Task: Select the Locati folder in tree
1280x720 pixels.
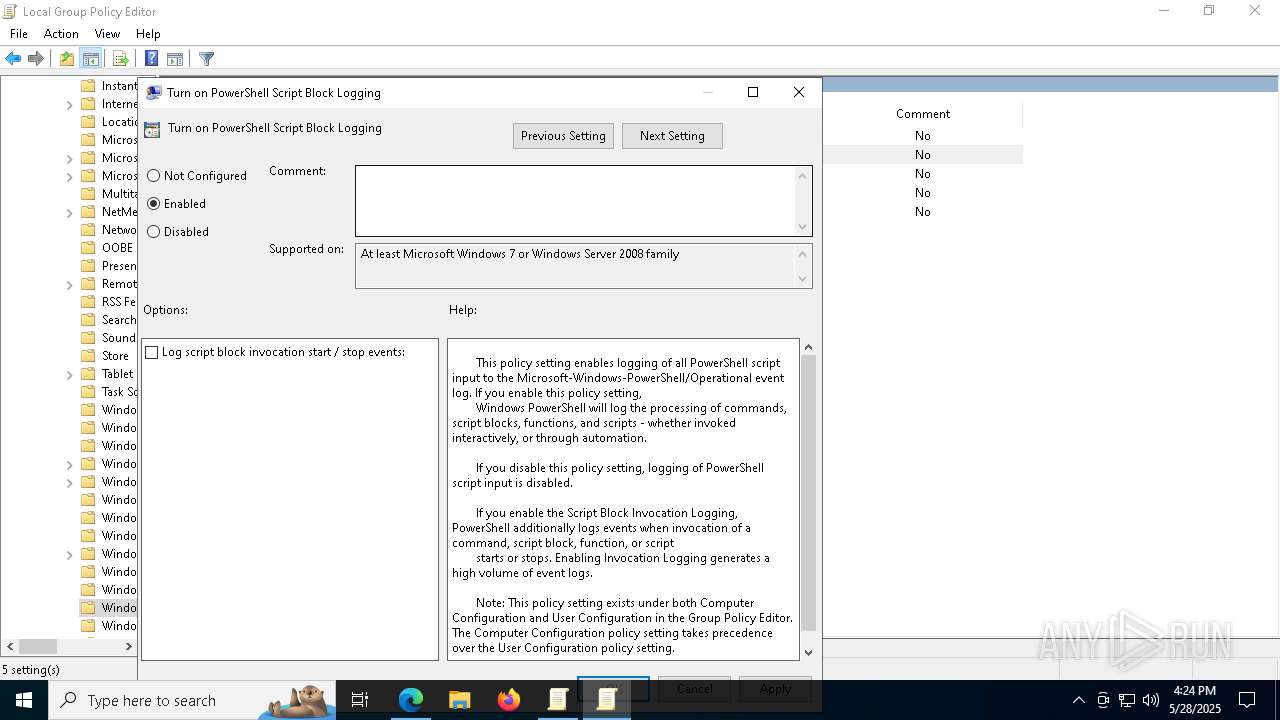Action: click(x=118, y=122)
